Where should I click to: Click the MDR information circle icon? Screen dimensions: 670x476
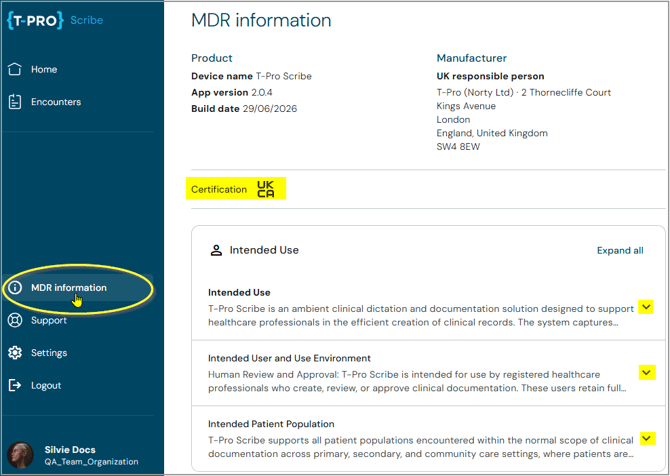(15, 288)
